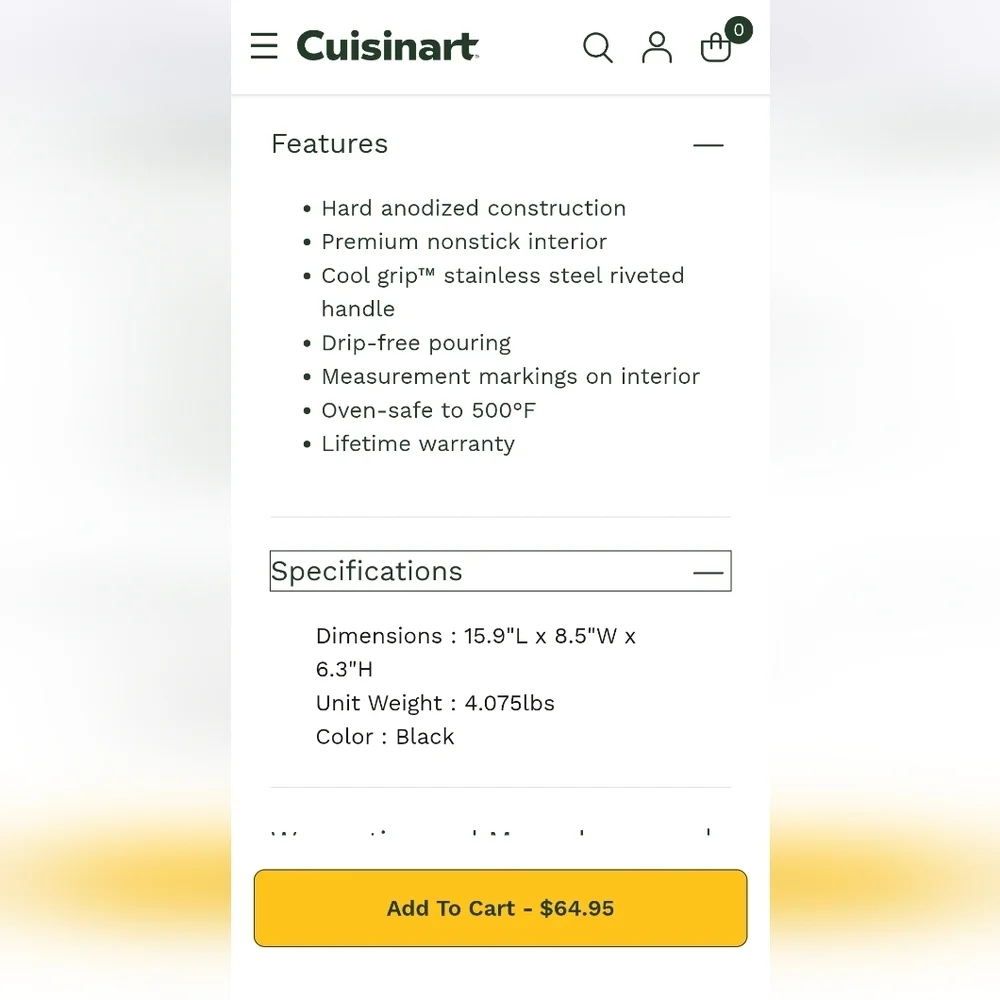
Task: Toggle the Specifications accordion heading
Action: point(500,571)
